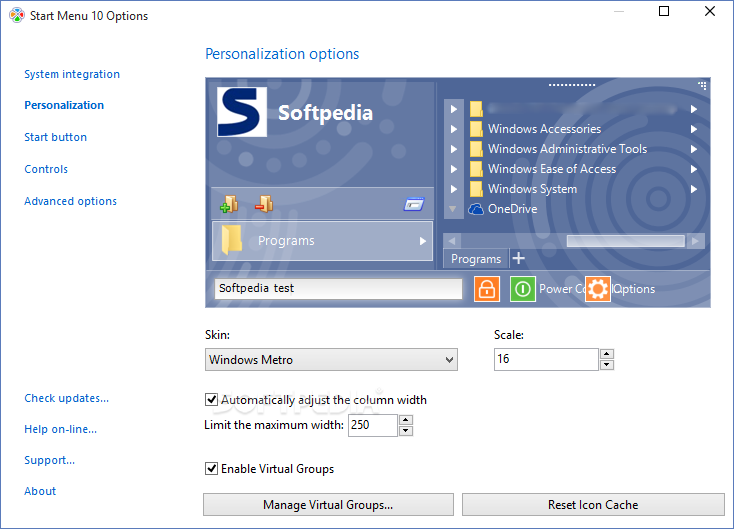734x529 pixels.
Task: Click the Start Menu 10 app icon in title bar
Action: point(17,15)
